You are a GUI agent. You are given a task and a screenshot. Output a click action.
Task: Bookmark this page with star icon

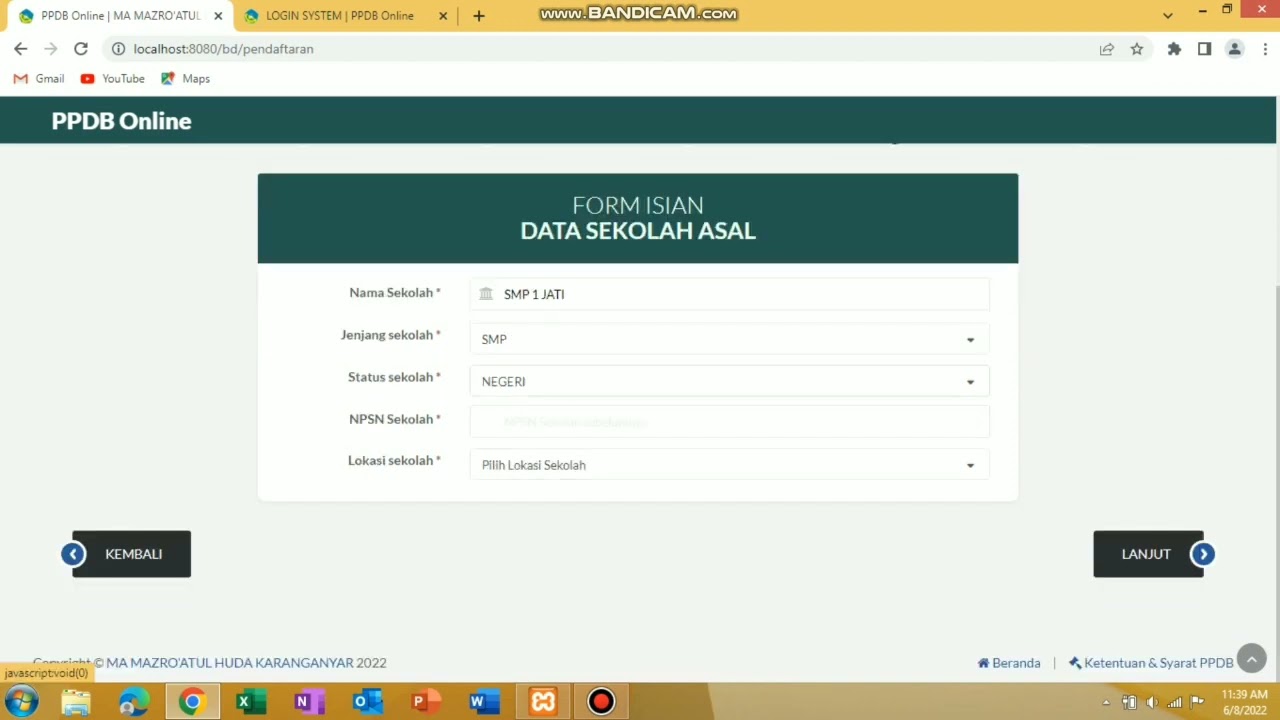pos(1137,49)
